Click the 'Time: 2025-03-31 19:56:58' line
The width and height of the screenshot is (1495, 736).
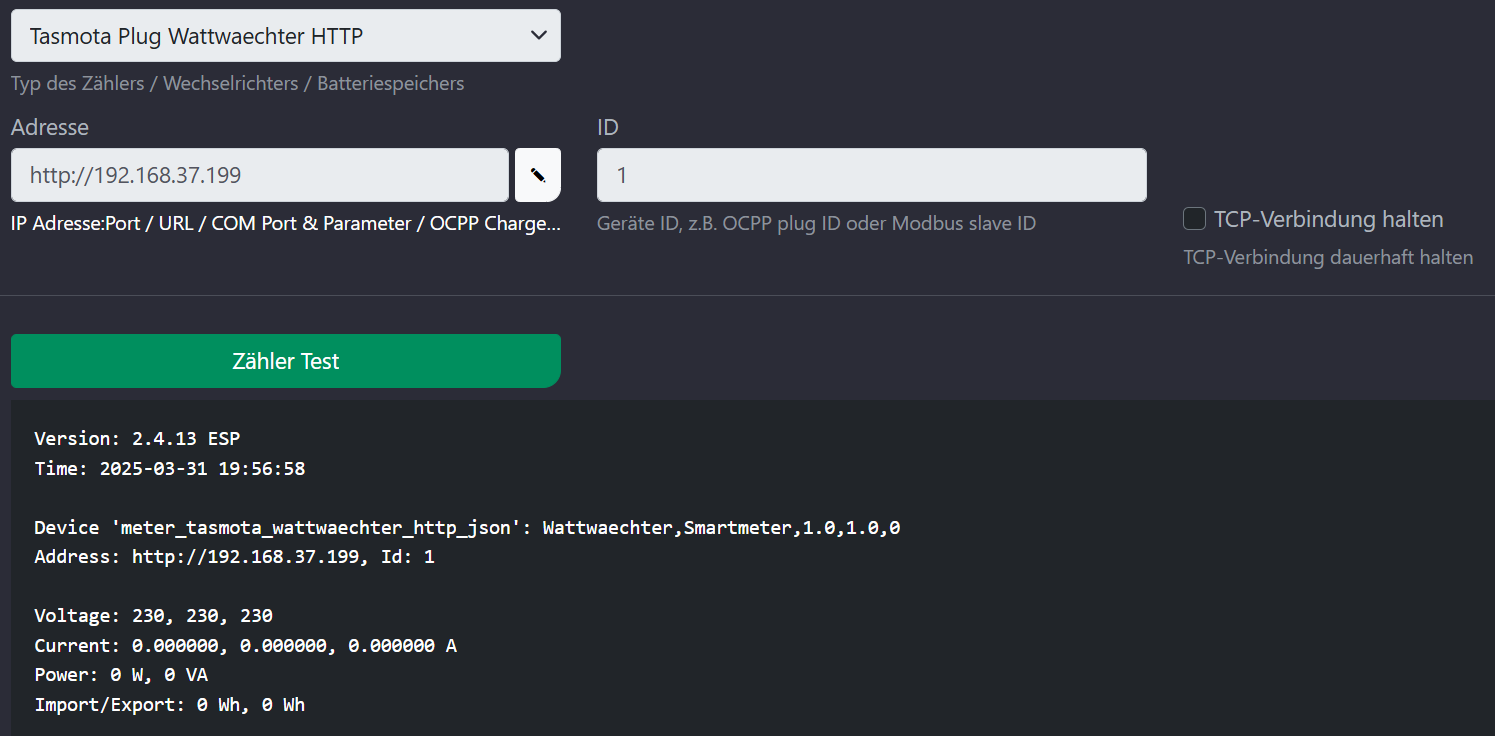170,468
